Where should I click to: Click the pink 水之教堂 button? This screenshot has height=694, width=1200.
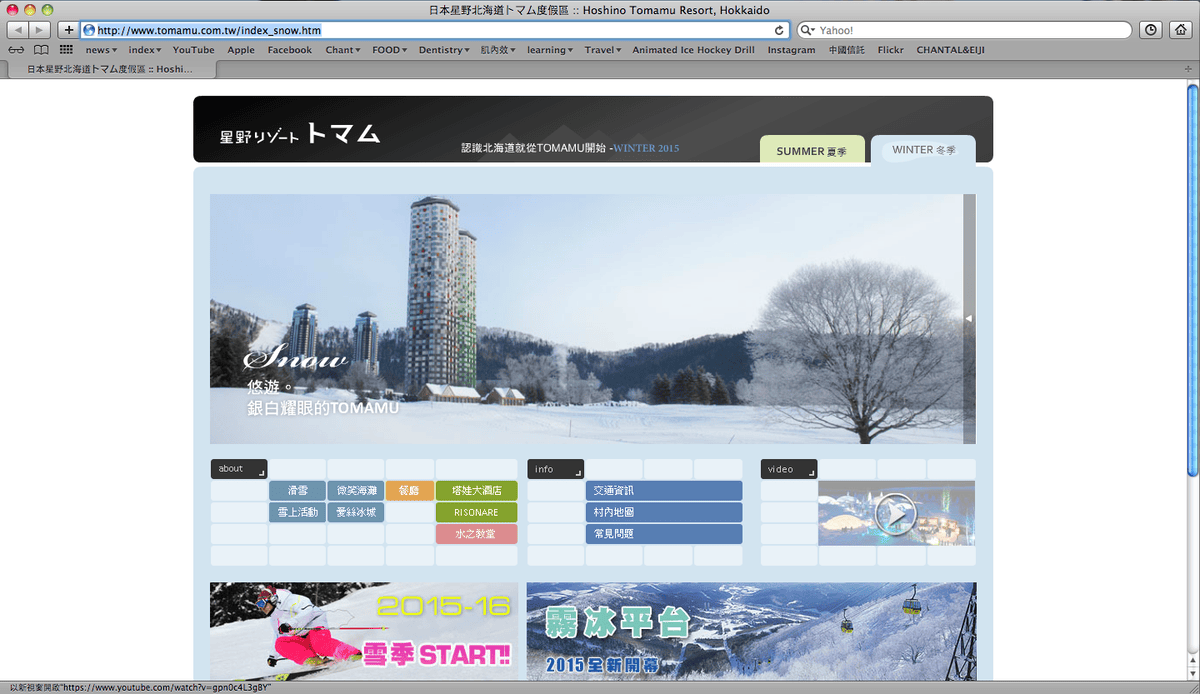point(476,534)
